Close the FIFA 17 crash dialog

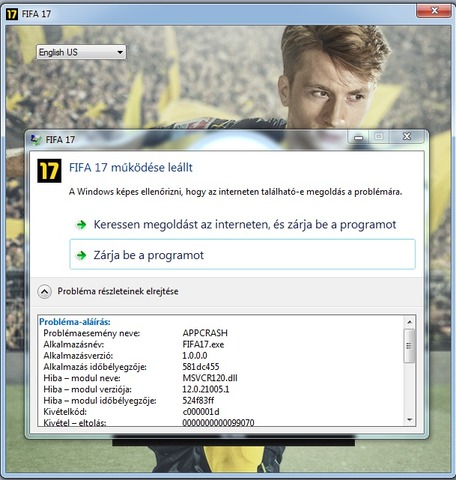407,136
